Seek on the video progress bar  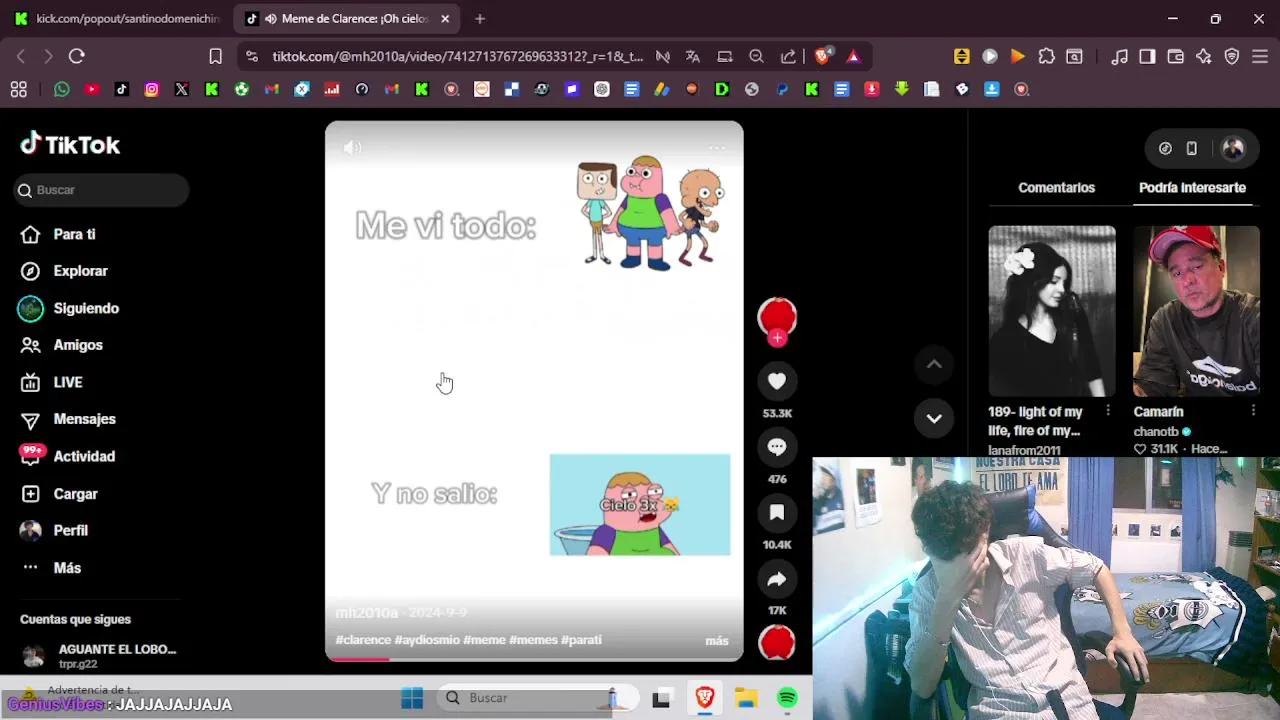tap(534, 658)
